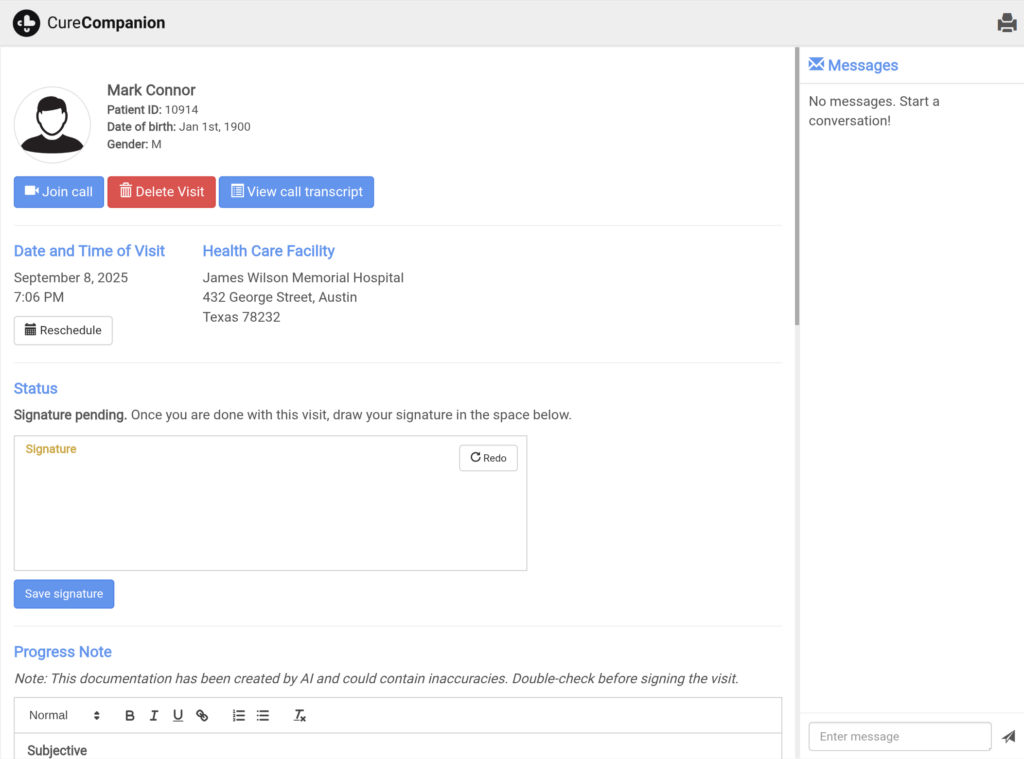Join the video call
Viewport: 1024px width, 759px height.
pos(59,192)
